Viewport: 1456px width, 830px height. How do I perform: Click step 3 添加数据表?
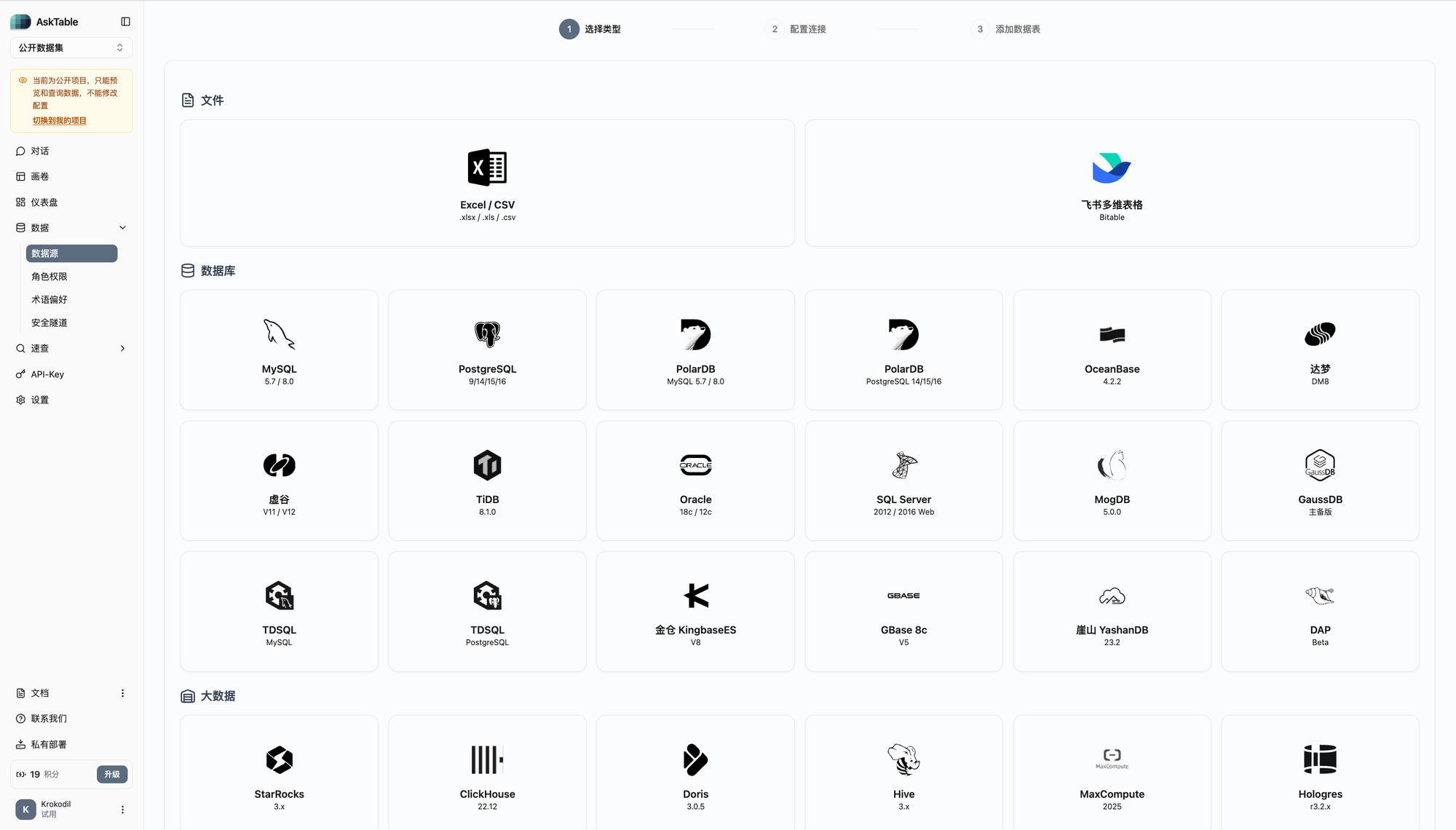click(x=1005, y=29)
